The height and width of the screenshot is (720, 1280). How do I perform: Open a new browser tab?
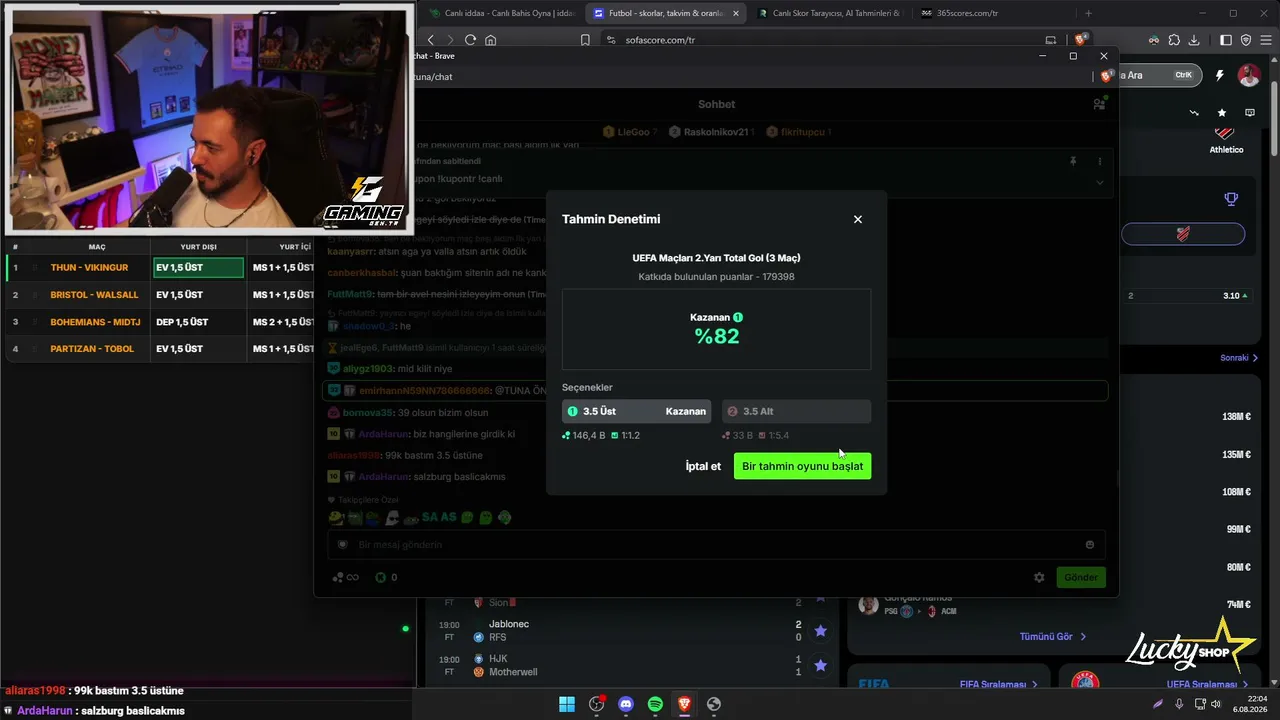pyautogui.click(x=1088, y=13)
